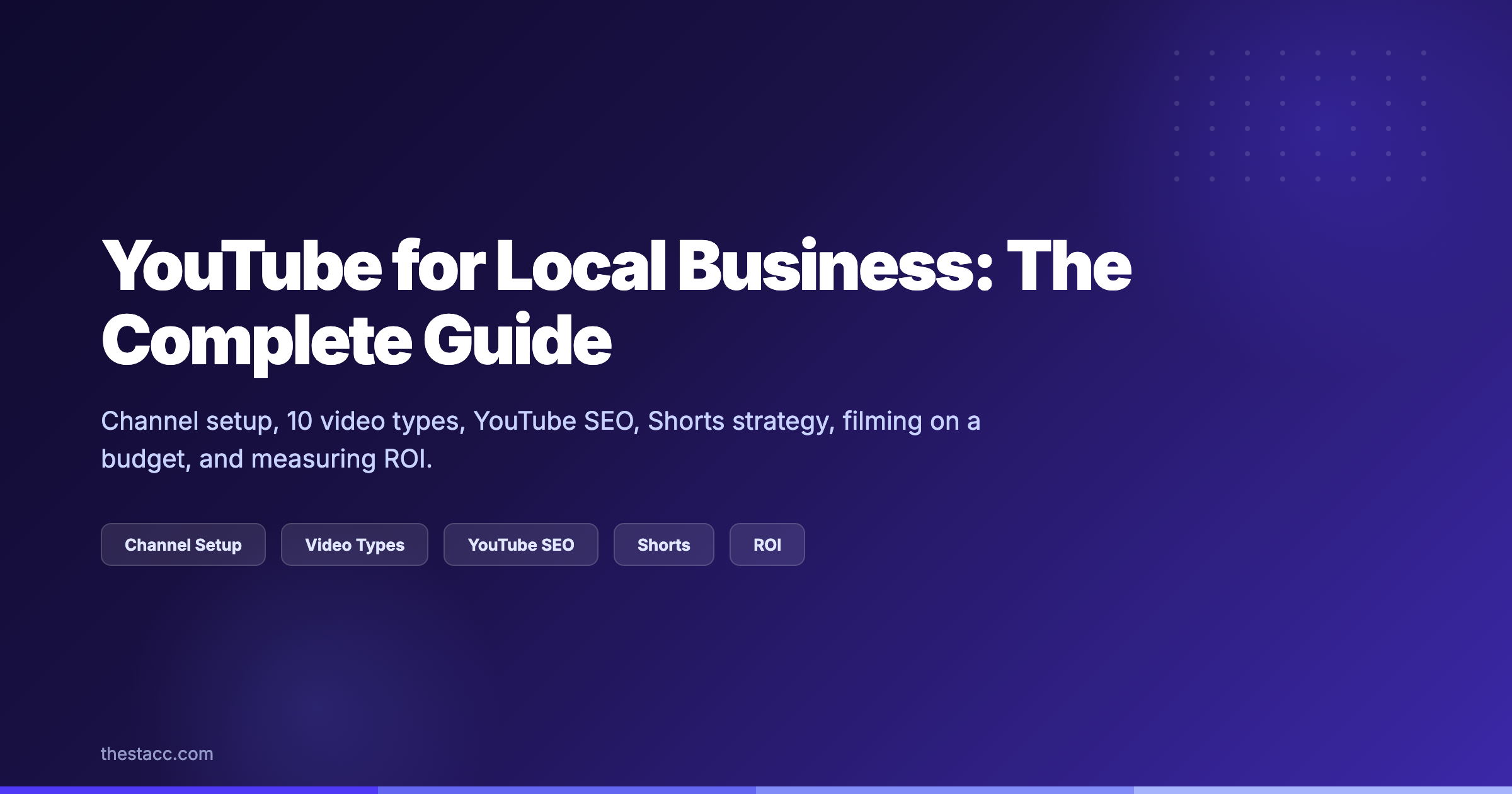
Task: Select the Channel Setup tag
Action: [x=183, y=544]
